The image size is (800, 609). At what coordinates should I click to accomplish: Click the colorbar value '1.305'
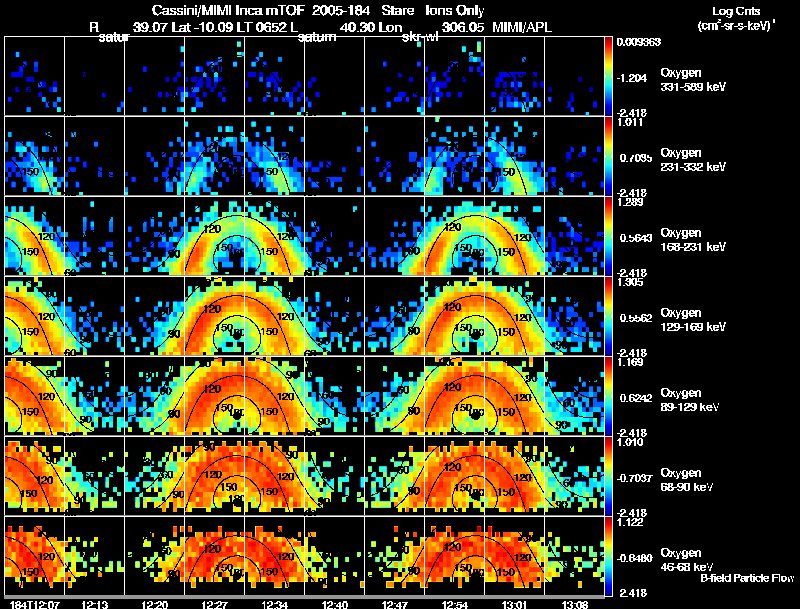630,282
